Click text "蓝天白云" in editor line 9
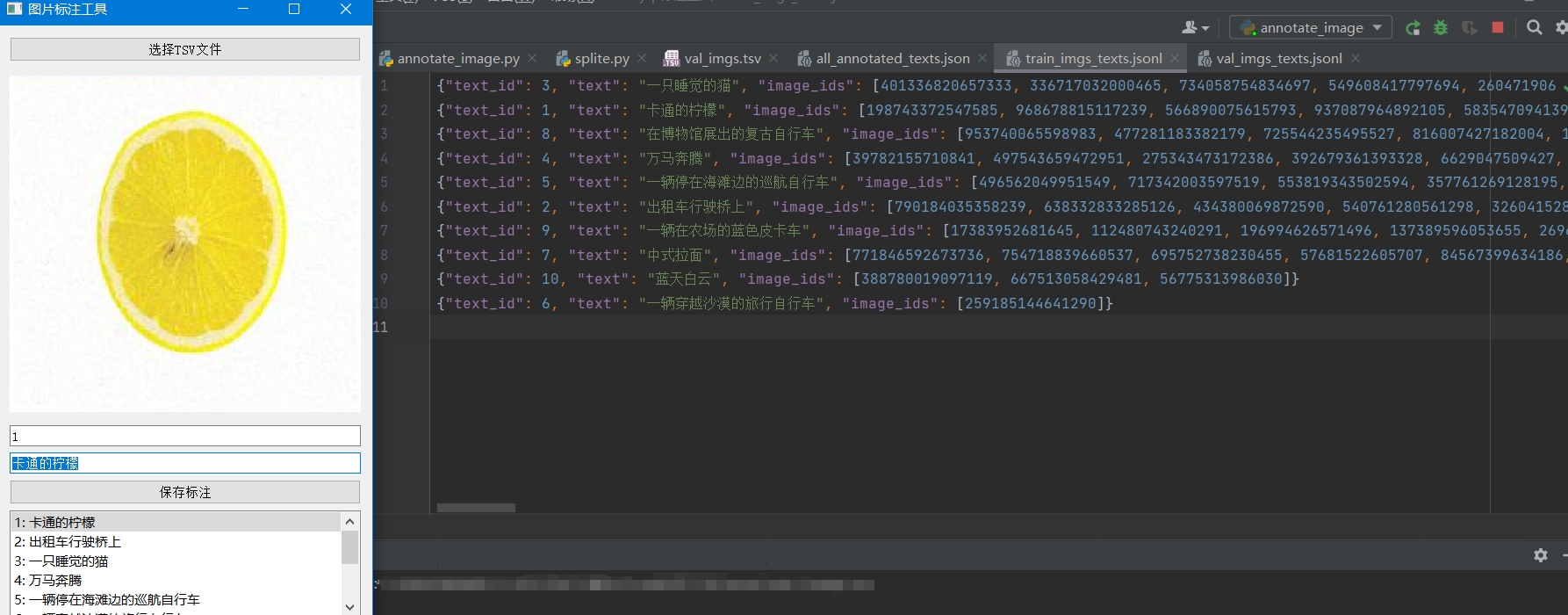This screenshot has height=615, width=1568. pyautogui.click(x=682, y=279)
